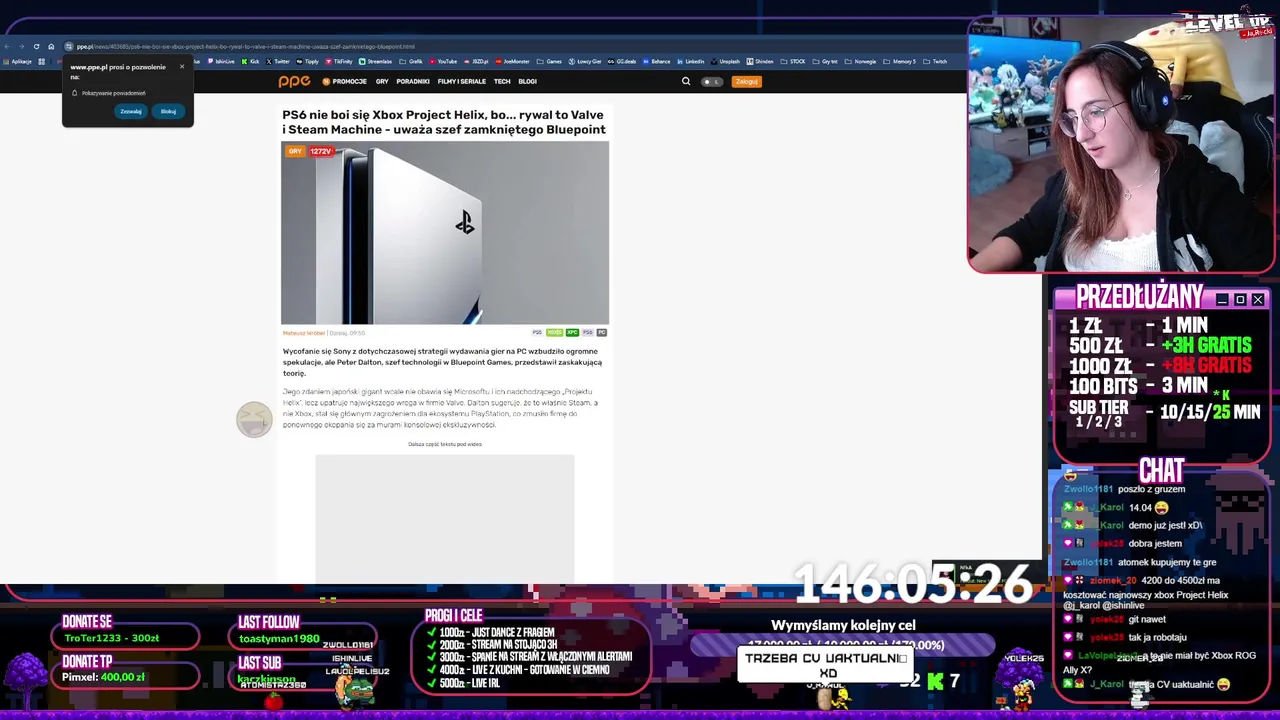Click the "Pimxel: 400,00 zł" donate text
The image size is (1280, 720).
coord(103,677)
